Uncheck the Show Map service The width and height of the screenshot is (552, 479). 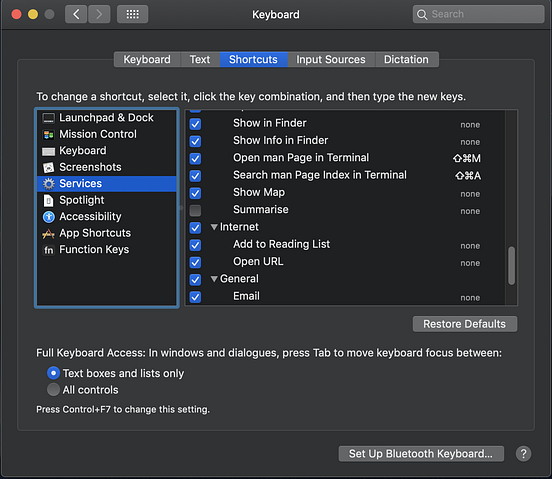pyautogui.click(x=195, y=193)
